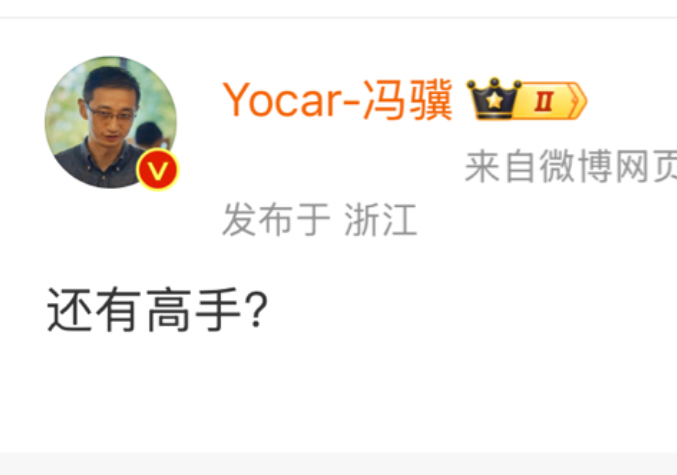Image resolution: width=677 pixels, height=475 pixels.
Task: Open the 微博网页 source link
Action: click(x=608, y=166)
